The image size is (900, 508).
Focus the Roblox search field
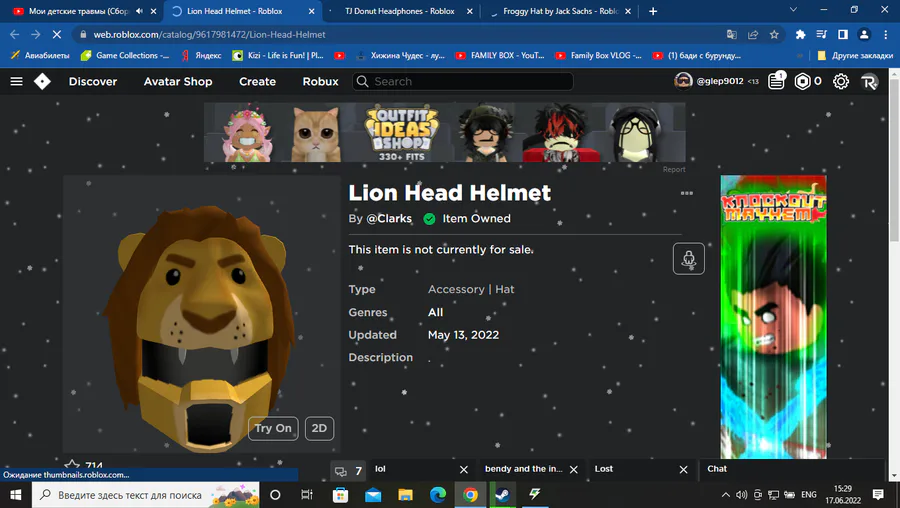coord(463,82)
